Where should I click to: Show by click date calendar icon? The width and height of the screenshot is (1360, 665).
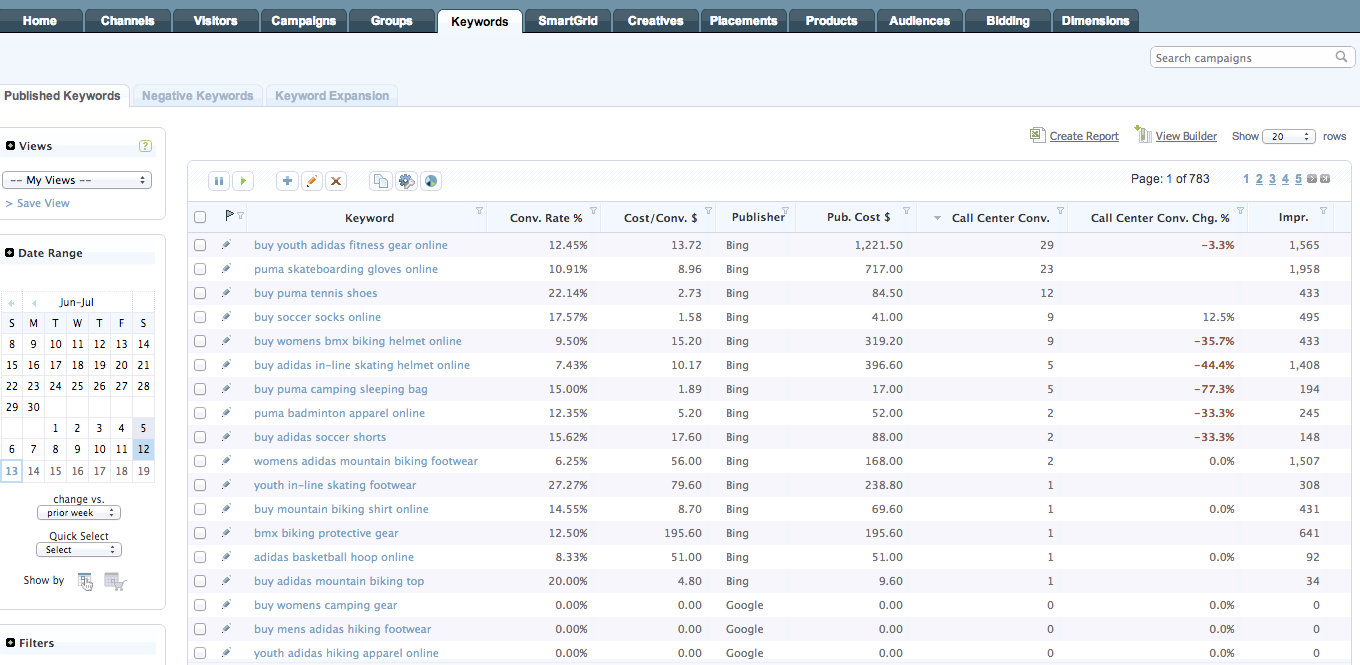pyautogui.click(x=86, y=581)
